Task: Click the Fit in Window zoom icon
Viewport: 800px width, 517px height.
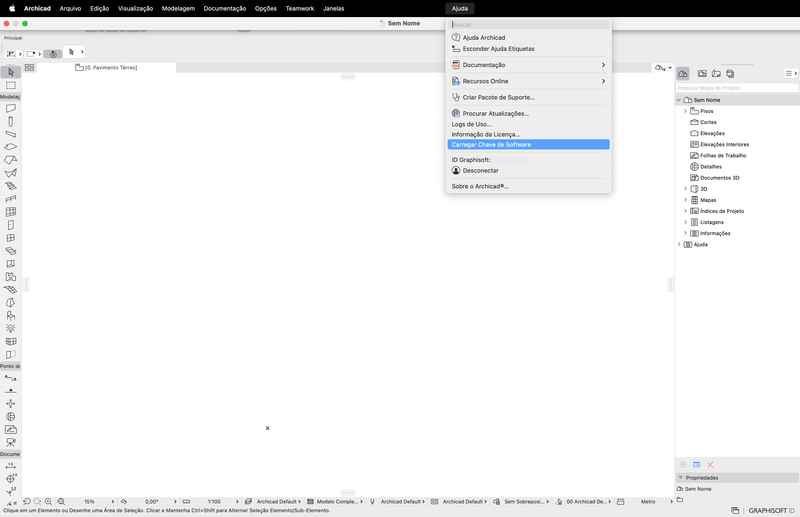Action: (x=61, y=502)
